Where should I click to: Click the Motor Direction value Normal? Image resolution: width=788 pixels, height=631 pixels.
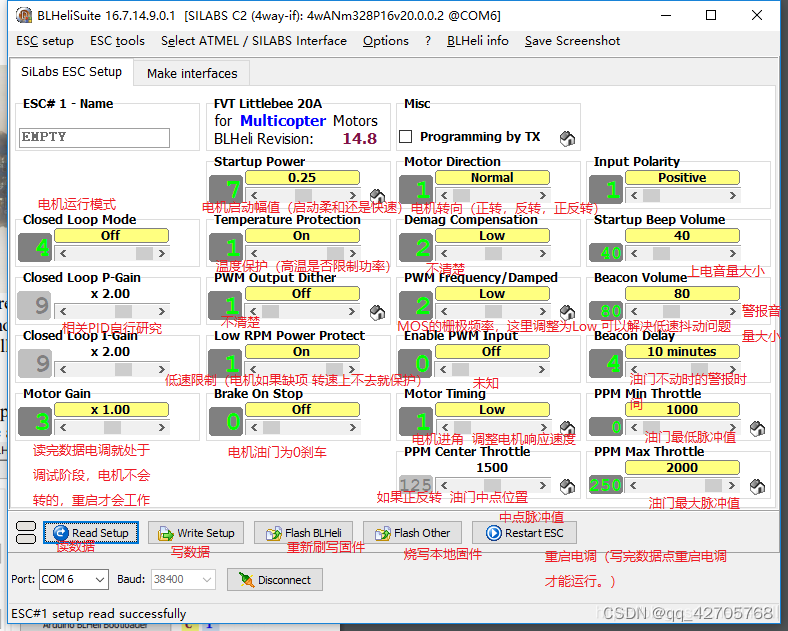[x=492, y=177]
